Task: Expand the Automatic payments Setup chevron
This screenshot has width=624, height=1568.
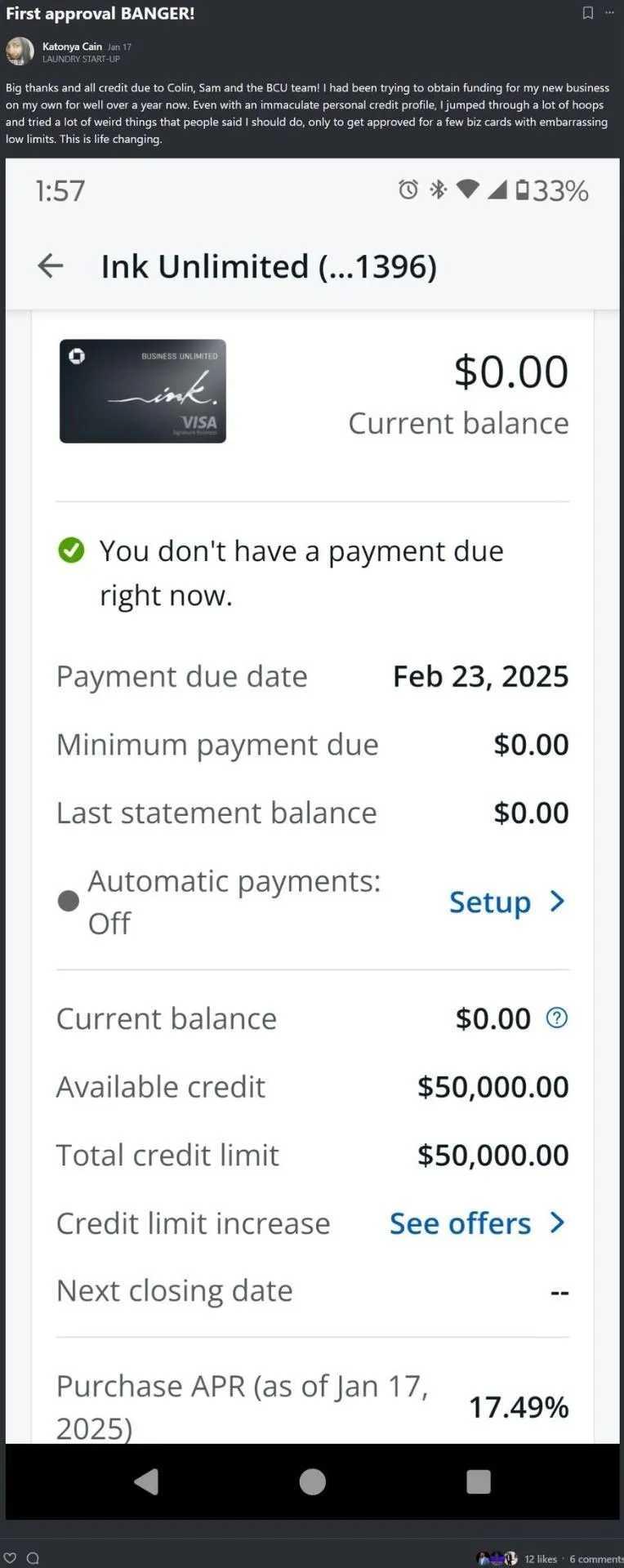Action: (557, 901)
